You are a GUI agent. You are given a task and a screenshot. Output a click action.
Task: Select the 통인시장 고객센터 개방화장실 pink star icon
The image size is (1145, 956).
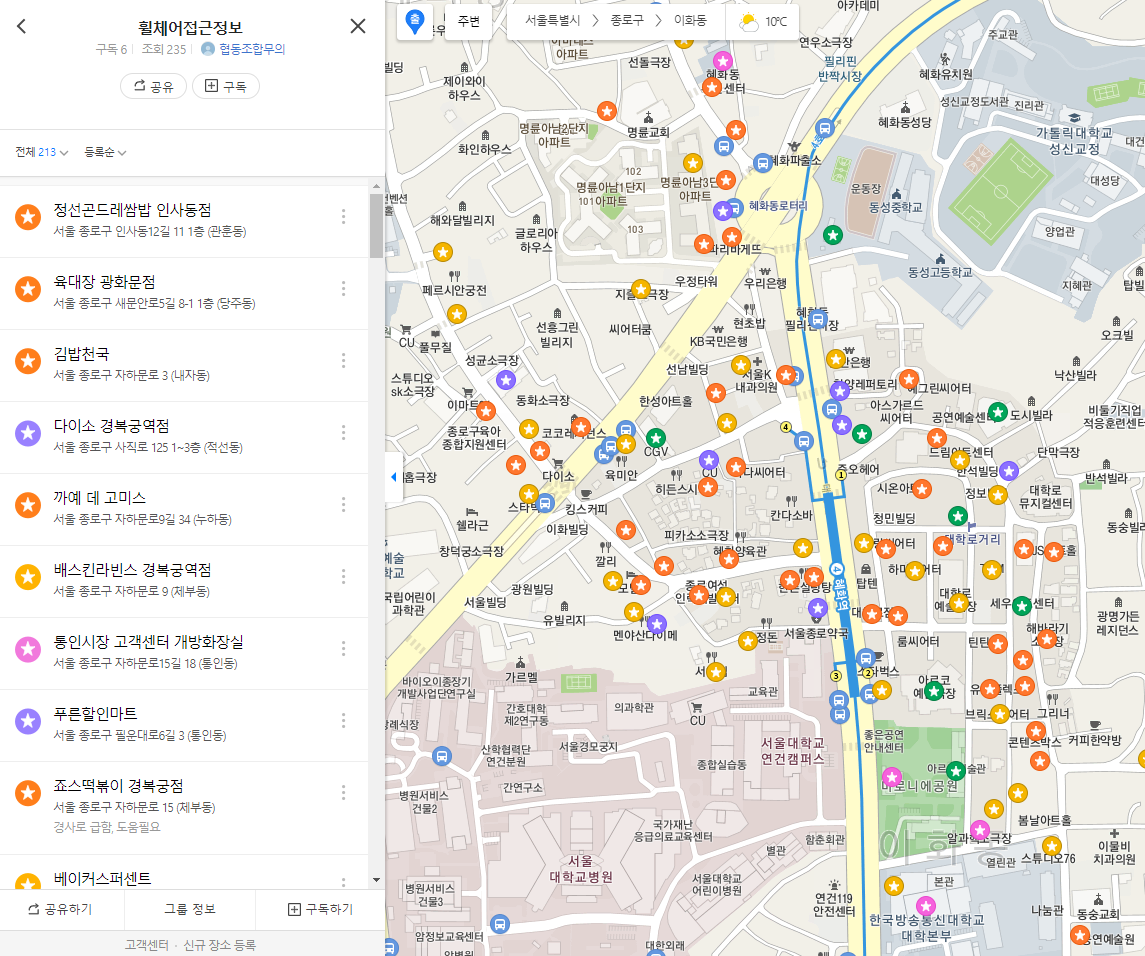click(x=28, y=649)
